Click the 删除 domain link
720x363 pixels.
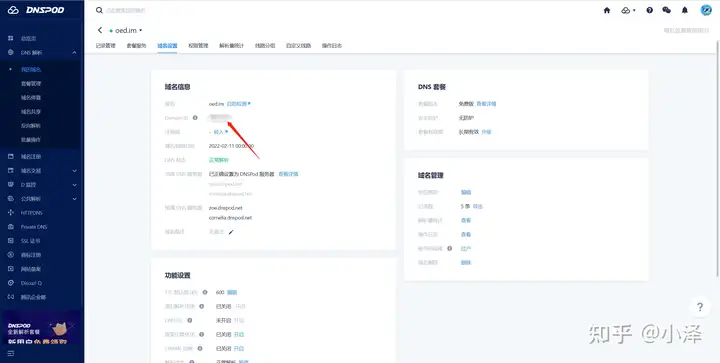466,262
